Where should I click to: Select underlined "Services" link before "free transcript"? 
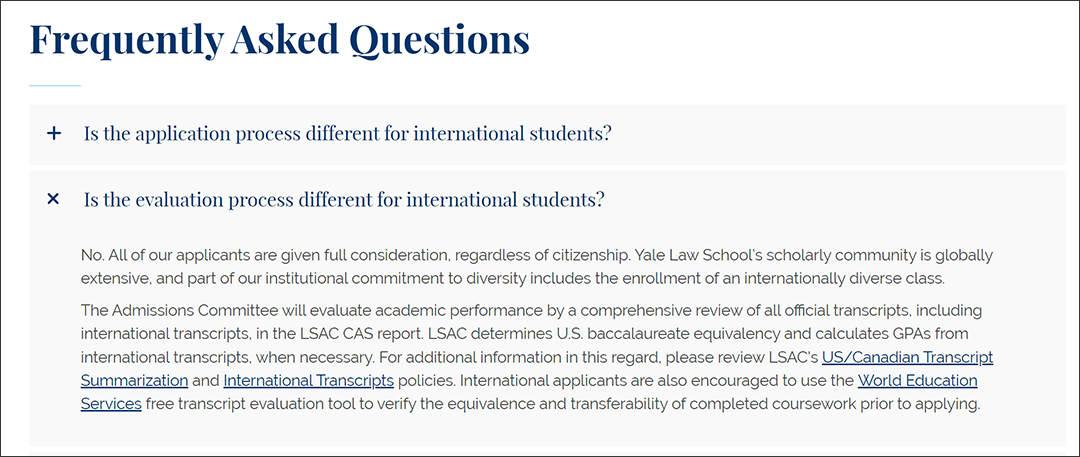pos(111,404)
